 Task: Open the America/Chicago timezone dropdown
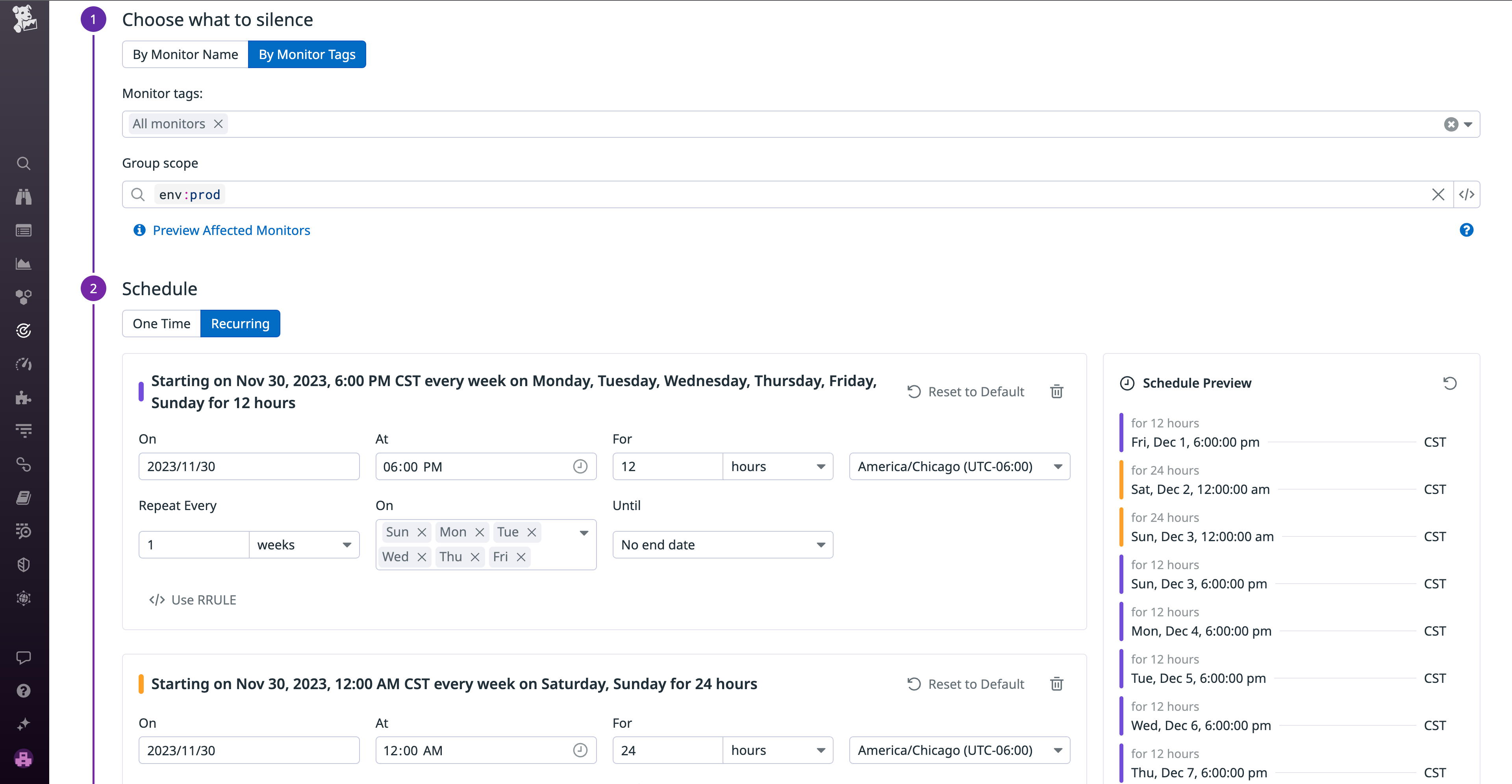(959, 466)
